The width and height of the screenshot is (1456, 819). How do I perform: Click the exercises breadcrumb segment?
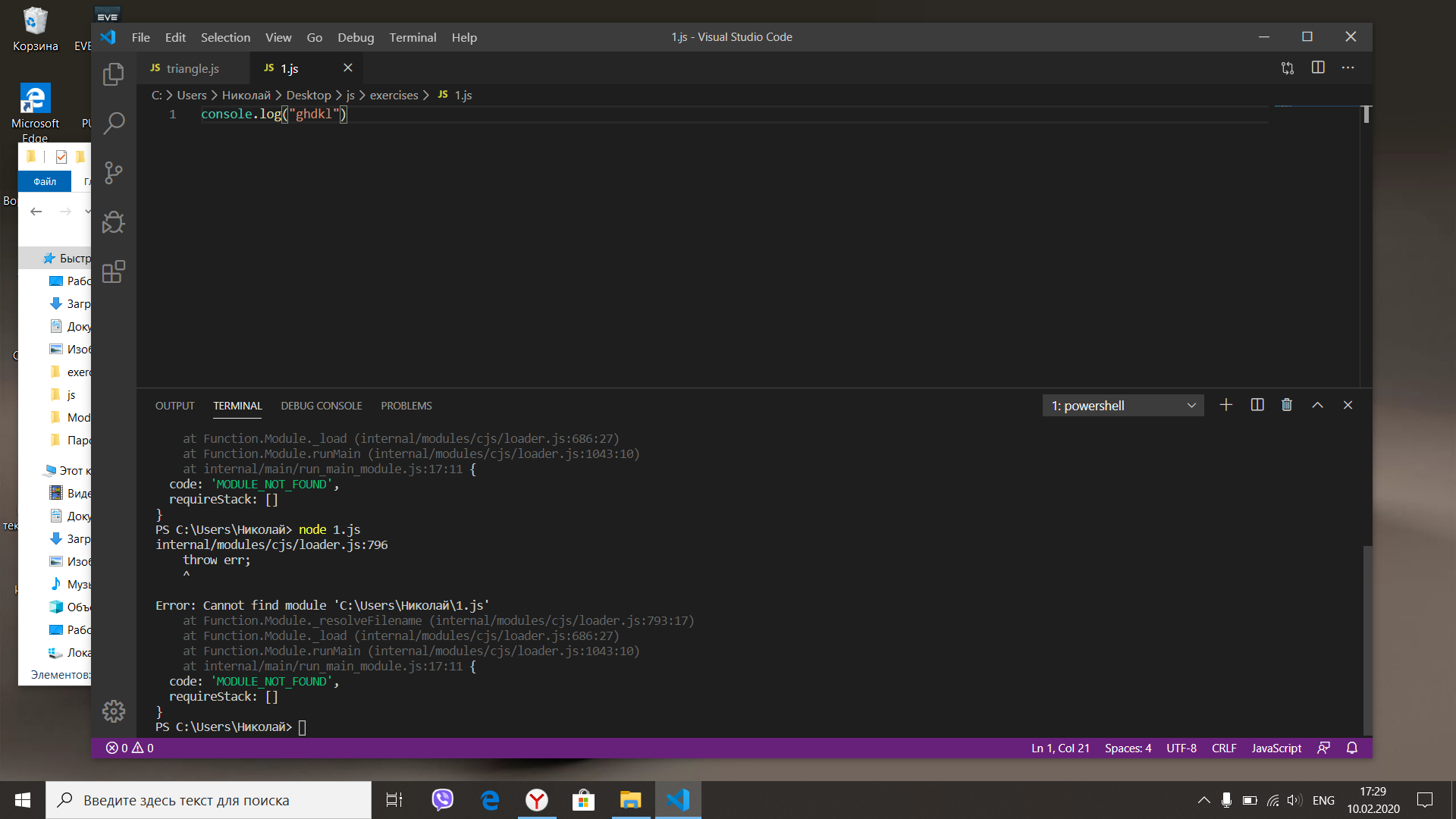[x=394, y=95]
